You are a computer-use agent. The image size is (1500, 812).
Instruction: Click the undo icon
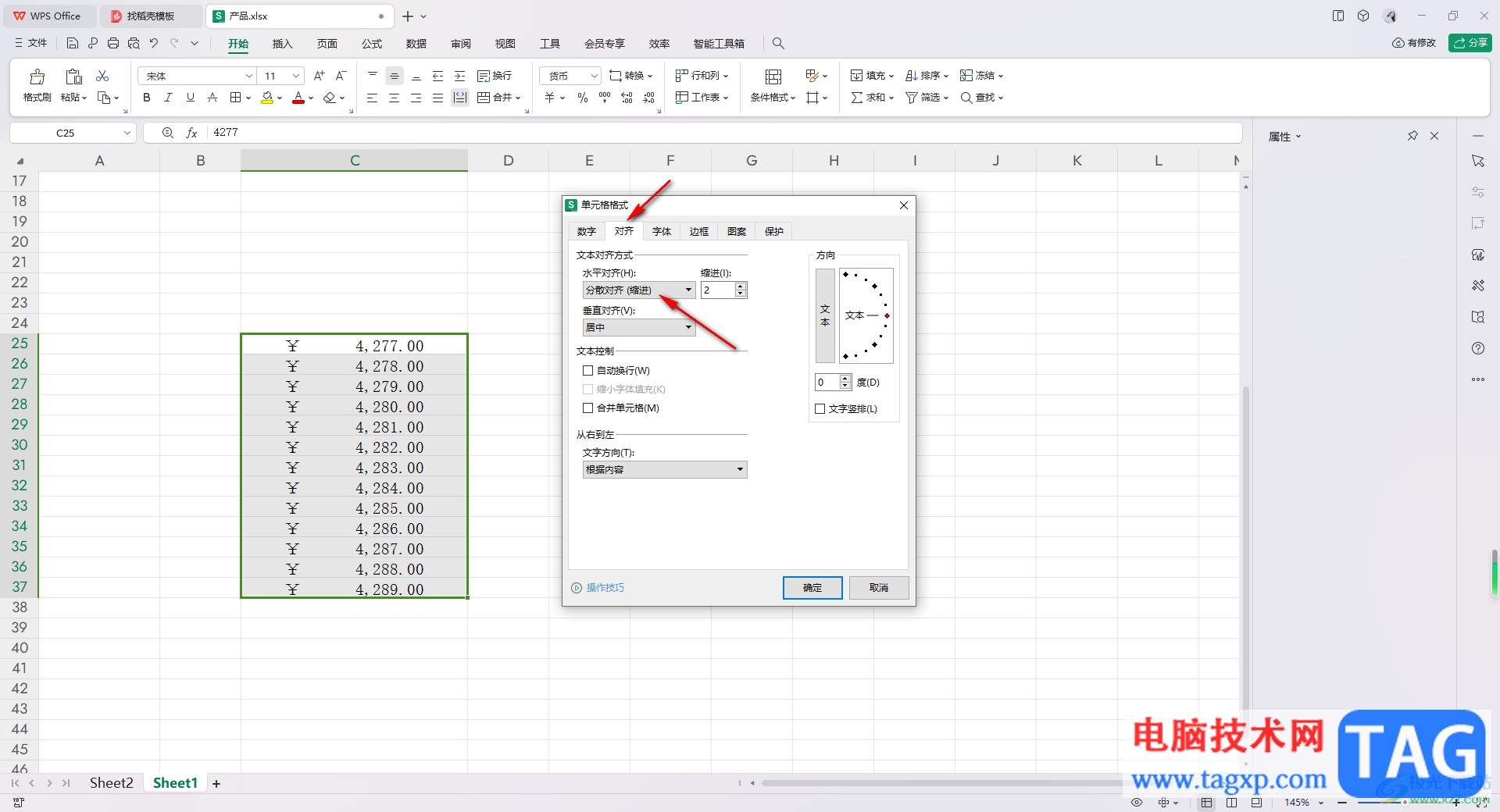(x=154, y=43)
